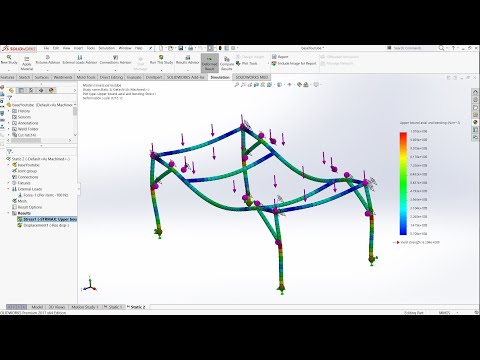Open the ConfigurationManager tab
Image resolution: width=480 pixels, height=360 pixels.
point(31,90)
